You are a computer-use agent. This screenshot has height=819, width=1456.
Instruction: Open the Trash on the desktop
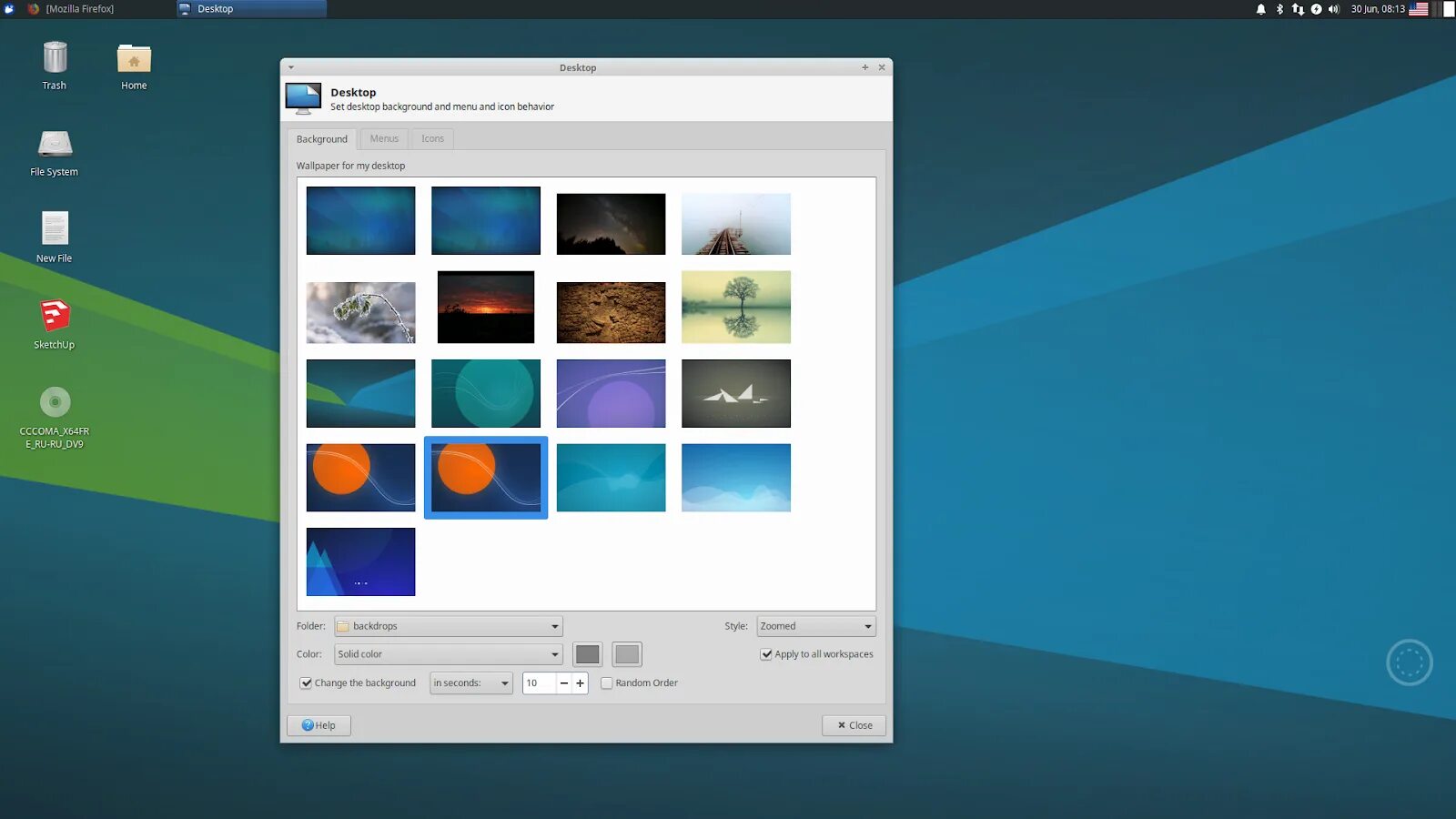[x=54, y=59]
